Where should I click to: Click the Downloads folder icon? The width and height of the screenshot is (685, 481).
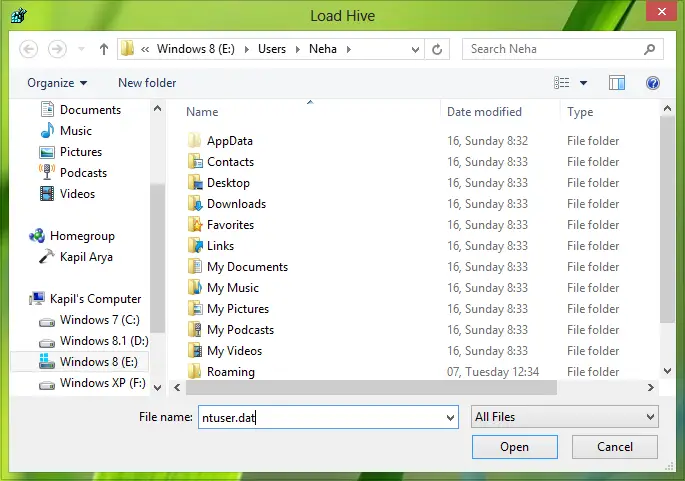tap(195, 204)
